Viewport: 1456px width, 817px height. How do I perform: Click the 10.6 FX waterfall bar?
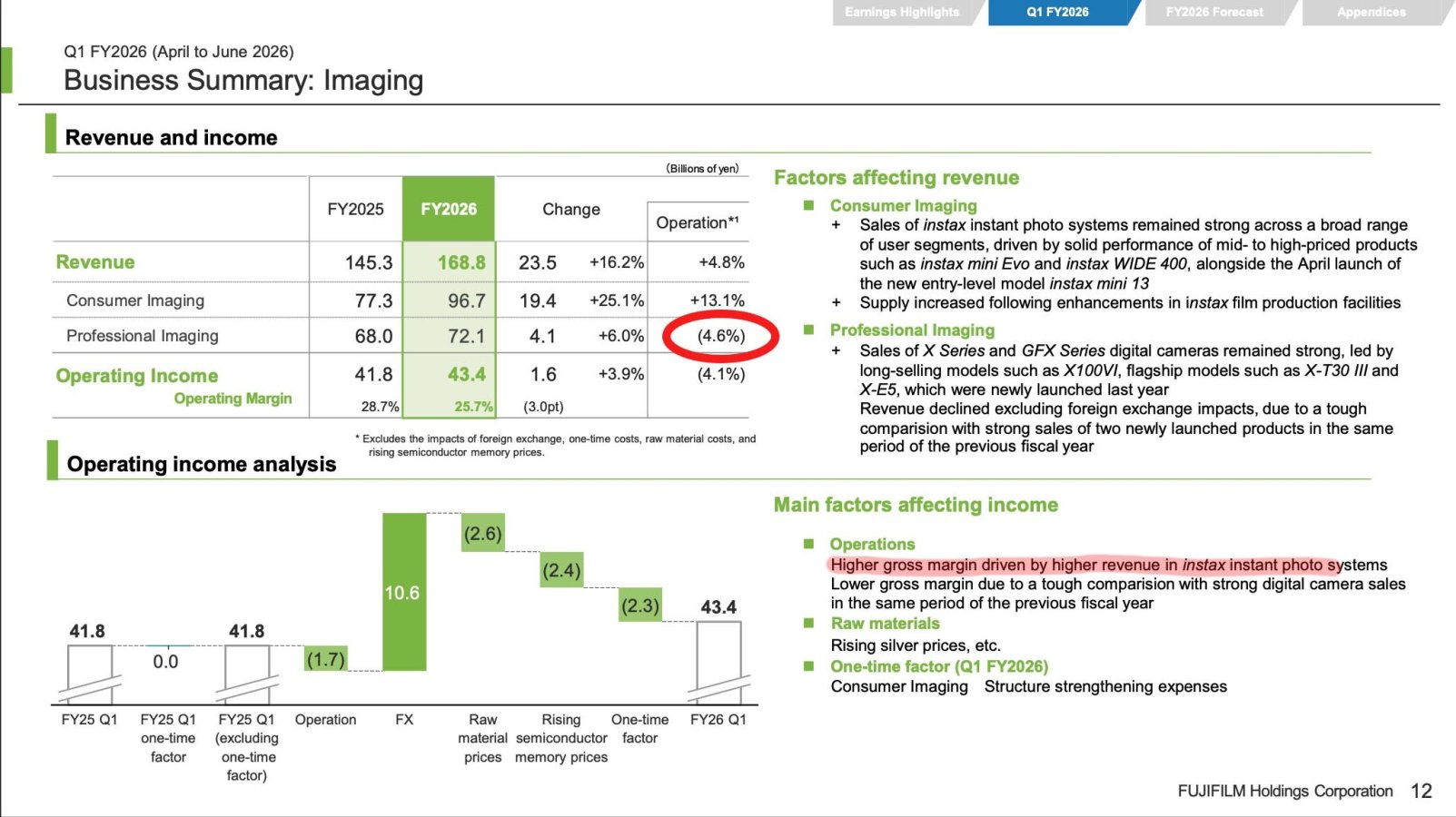(x=404, y=592)
